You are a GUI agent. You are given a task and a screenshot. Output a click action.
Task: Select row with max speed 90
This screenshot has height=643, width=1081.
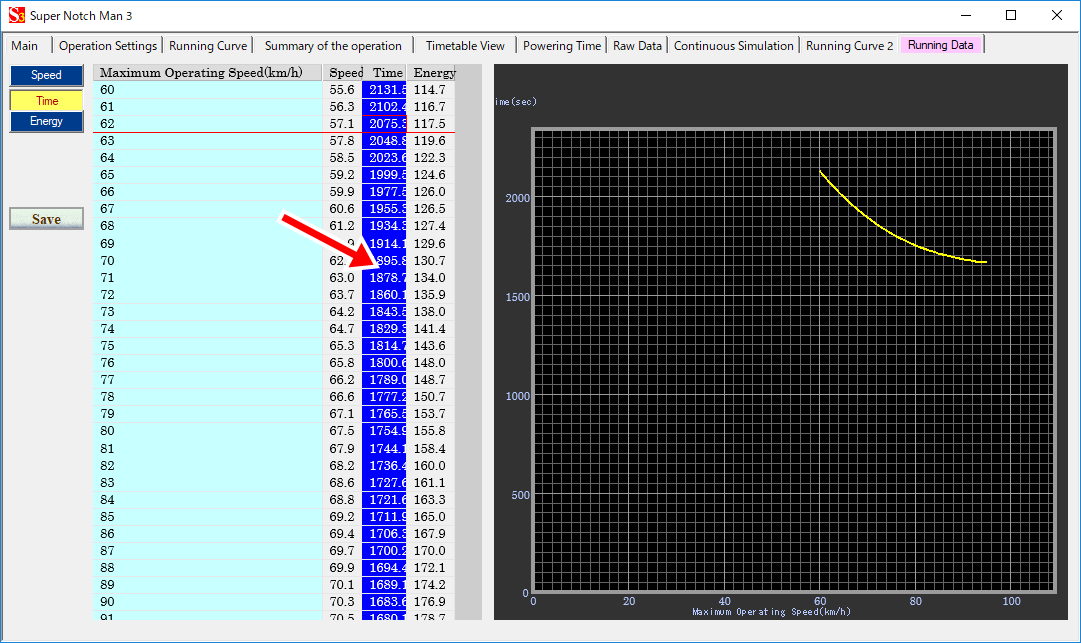point(274,602)
